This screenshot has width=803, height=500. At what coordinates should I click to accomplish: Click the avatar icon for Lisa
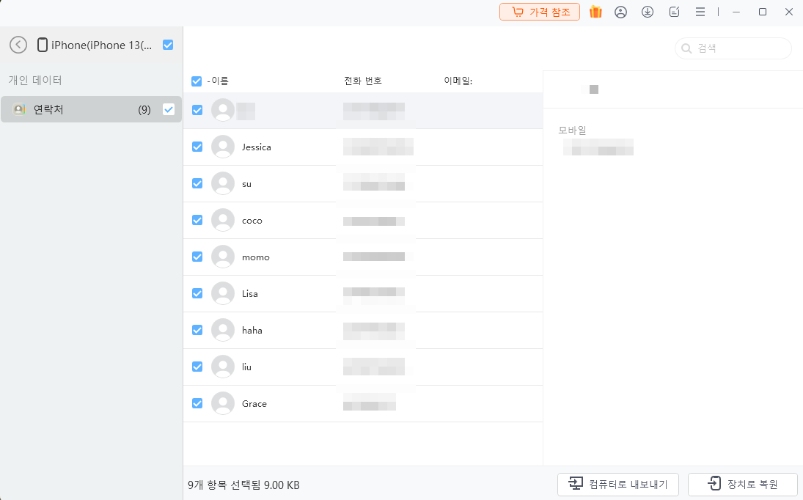(x=223, y=294)
